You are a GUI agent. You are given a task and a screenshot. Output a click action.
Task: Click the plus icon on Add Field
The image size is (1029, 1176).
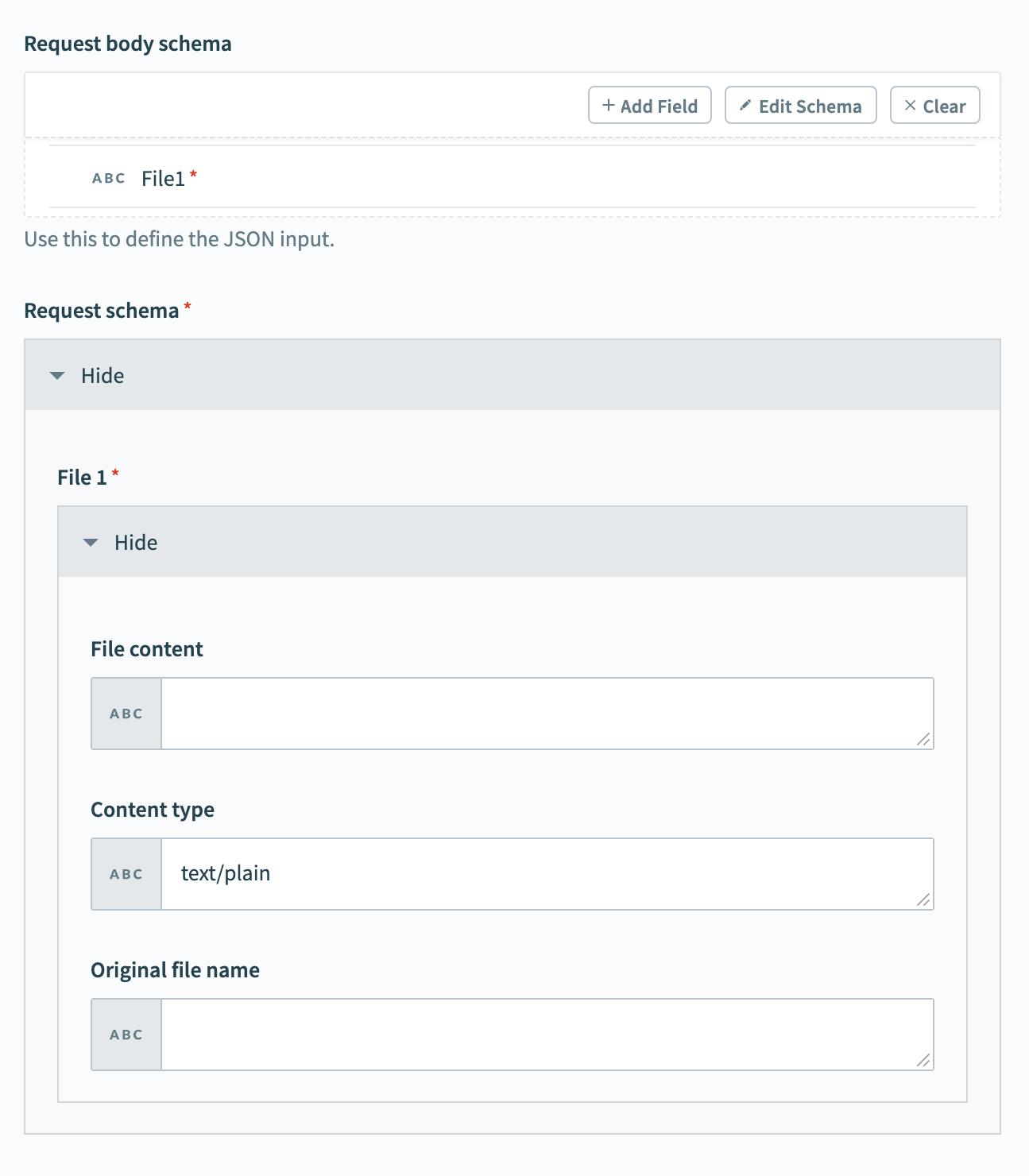[x=609, y=106]
